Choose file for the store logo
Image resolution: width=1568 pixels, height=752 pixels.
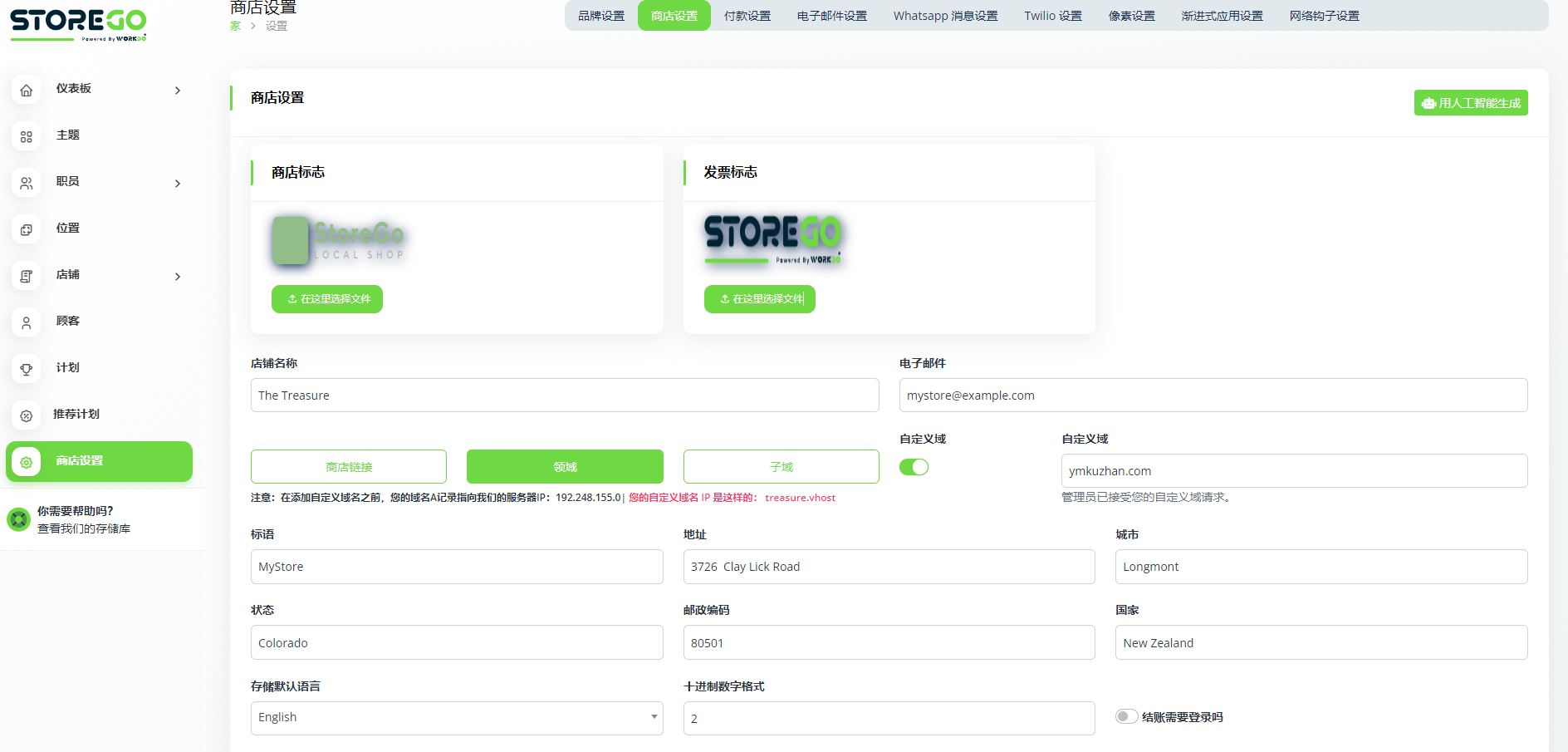327,299
